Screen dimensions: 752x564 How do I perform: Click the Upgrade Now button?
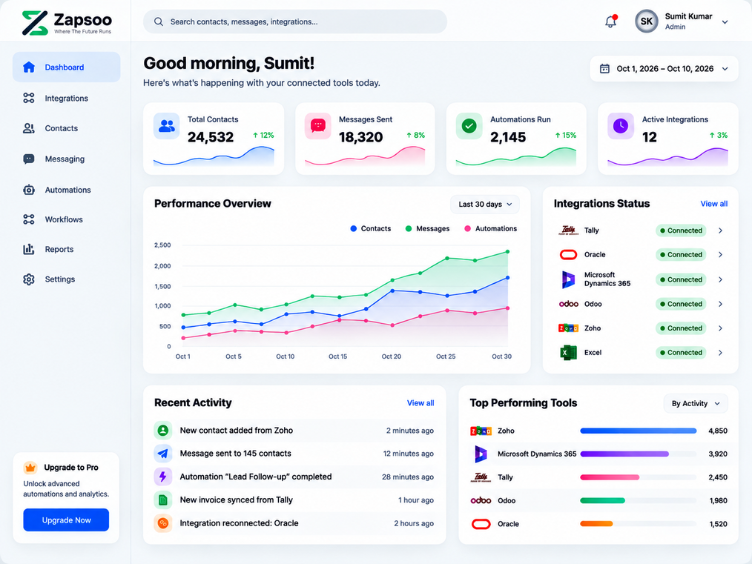coord(66,520)
